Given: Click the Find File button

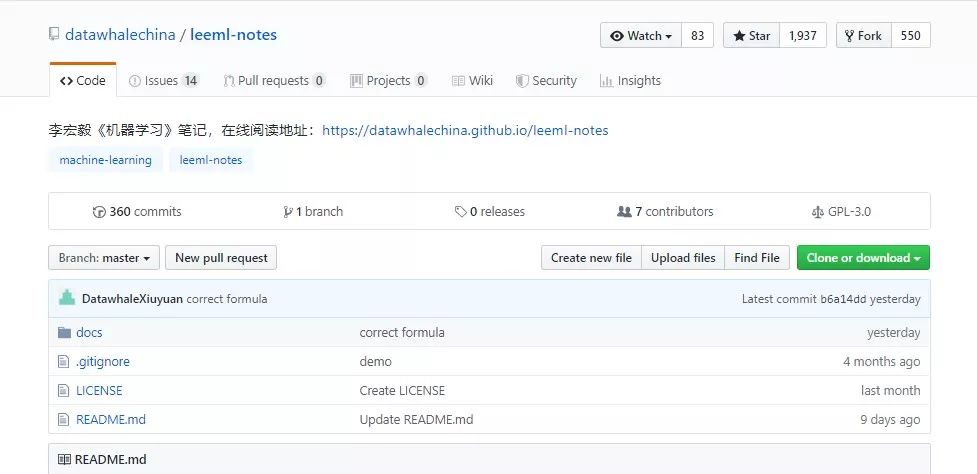Looking at the screenshot, I should click(x=757, y=258).
